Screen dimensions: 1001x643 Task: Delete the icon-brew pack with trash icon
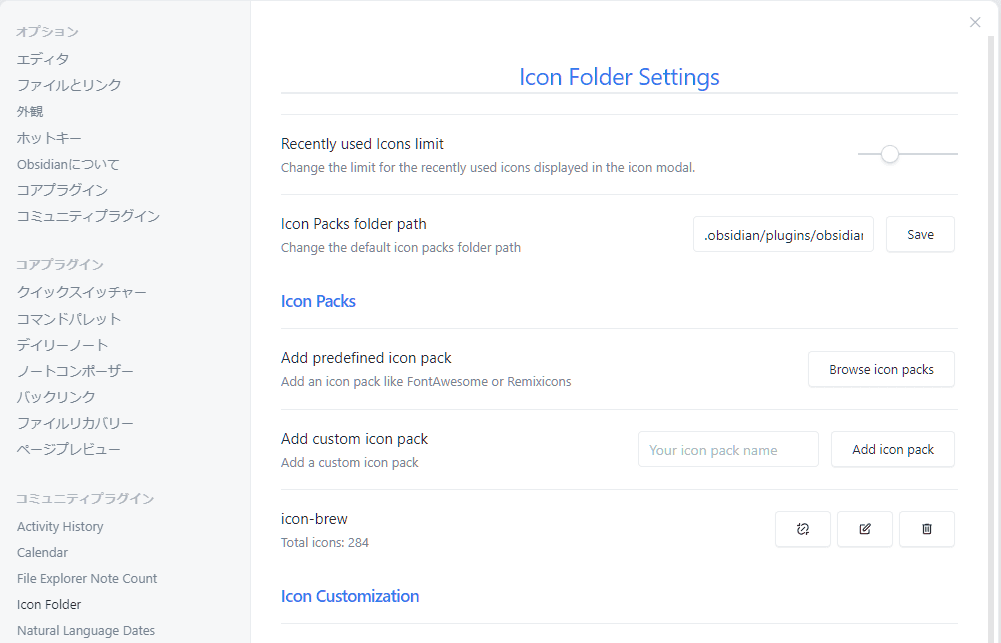(926, 529)
